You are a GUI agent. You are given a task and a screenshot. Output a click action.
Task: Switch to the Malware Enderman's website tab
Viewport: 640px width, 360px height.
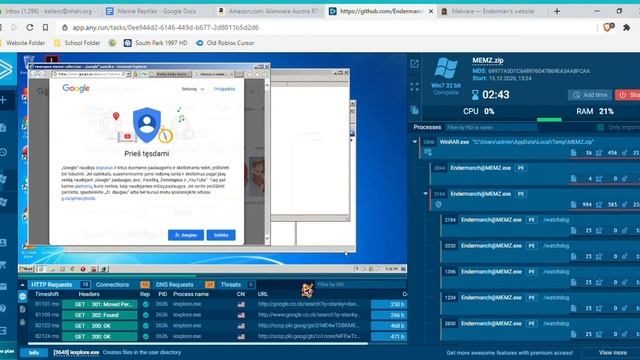click(x=492, y=11)
